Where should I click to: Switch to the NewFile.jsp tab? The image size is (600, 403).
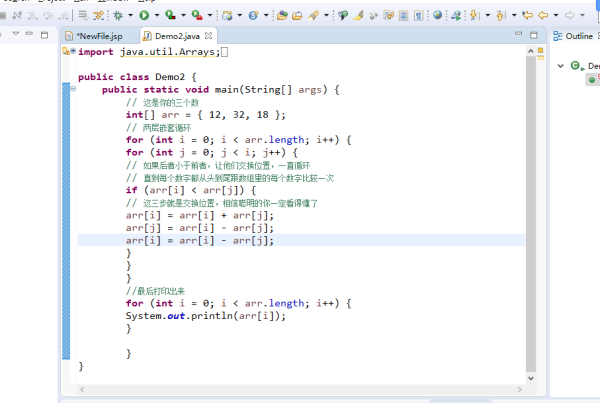pyautogui.click(x=99, y=36)
